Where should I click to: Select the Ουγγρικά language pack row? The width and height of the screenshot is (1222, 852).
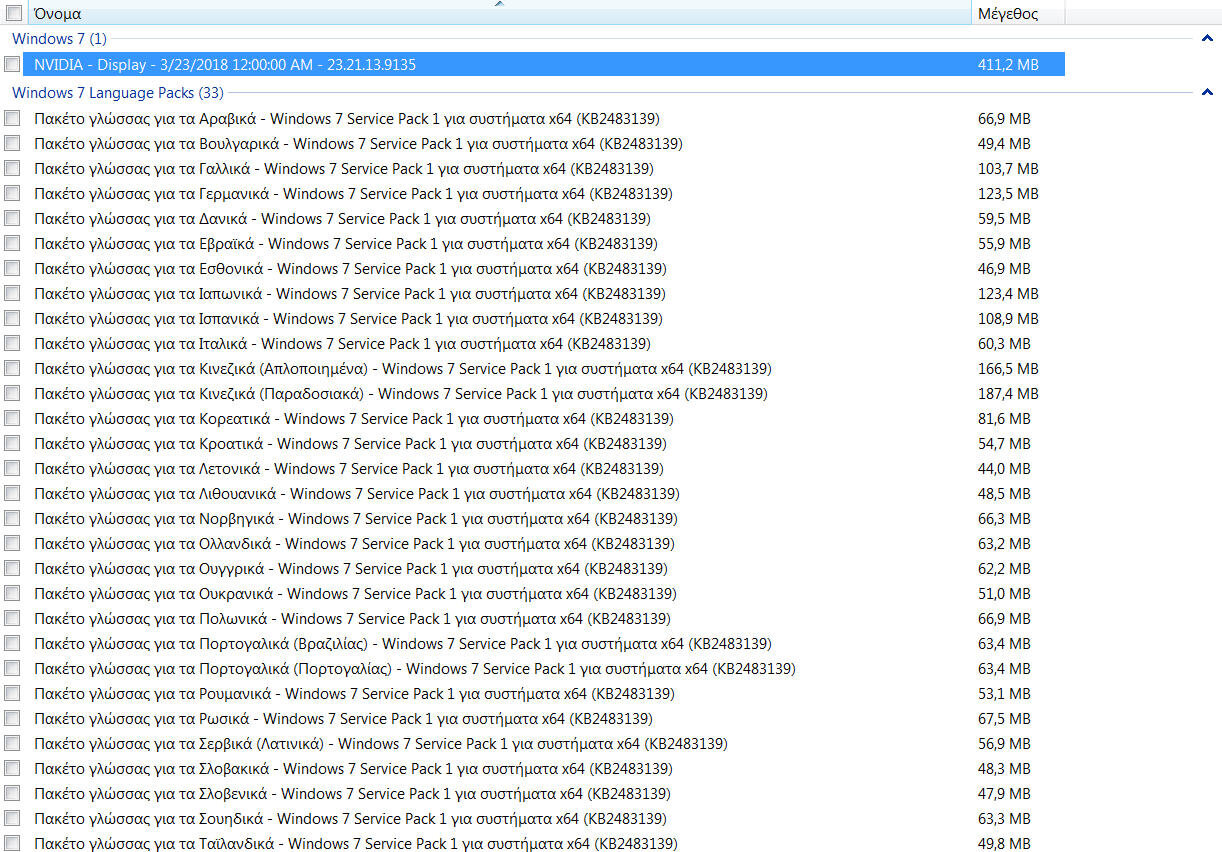(x=544, y=568)
